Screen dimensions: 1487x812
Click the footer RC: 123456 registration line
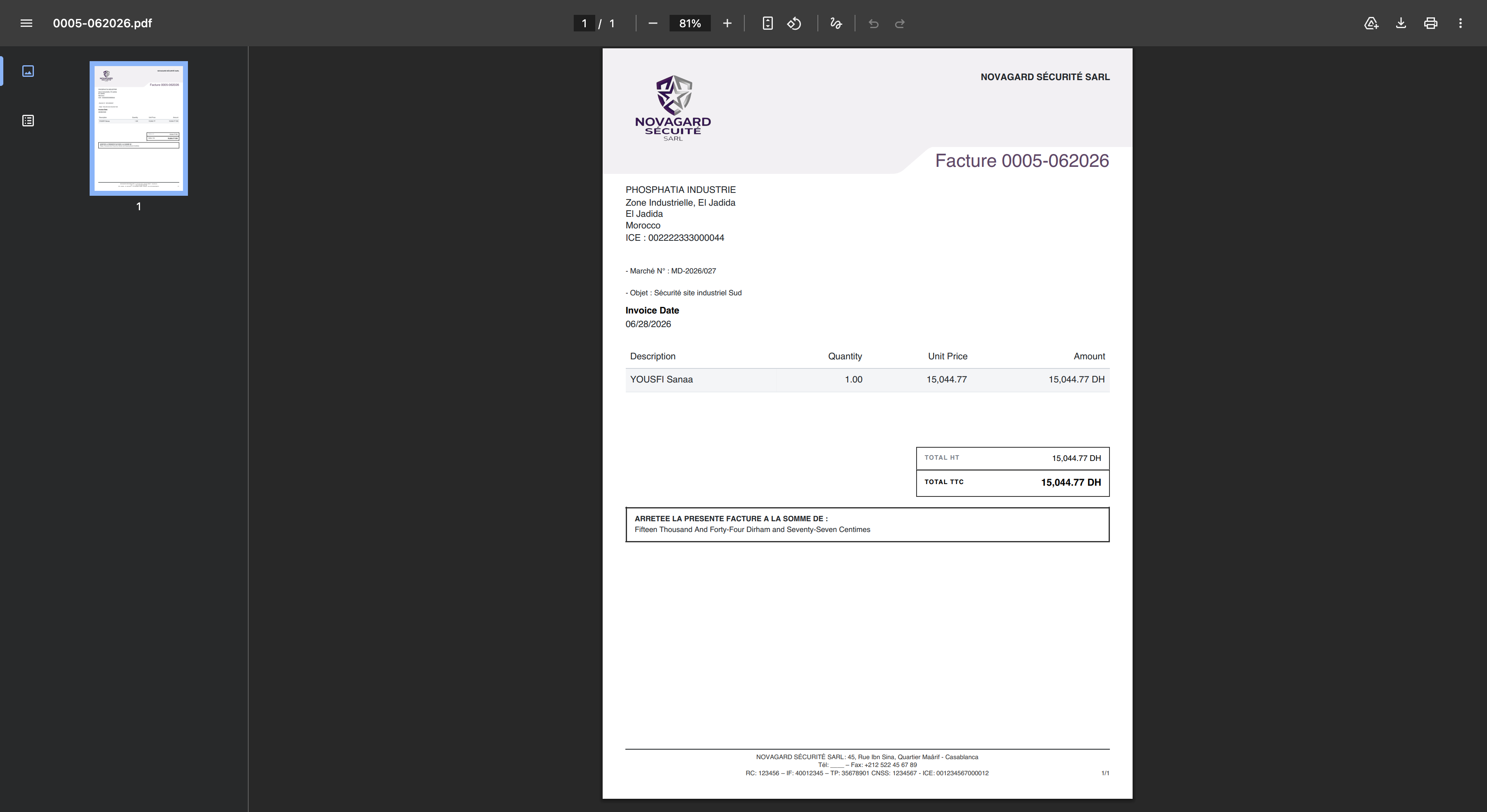[867, 773]
